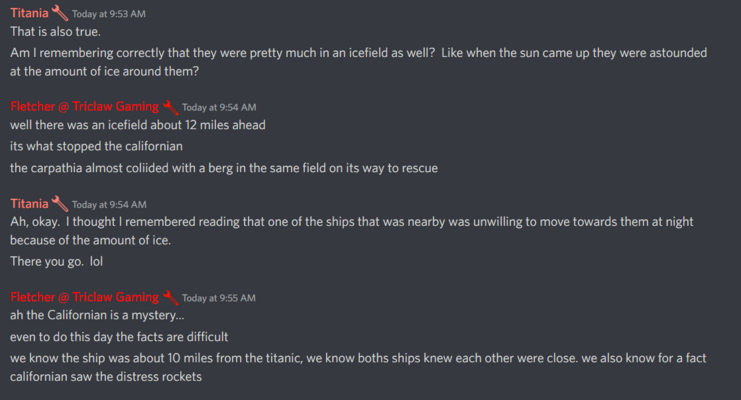The image size is (741, 400).
Task: Click the wrench icon beside first Titania username
Action: [60, 13]
